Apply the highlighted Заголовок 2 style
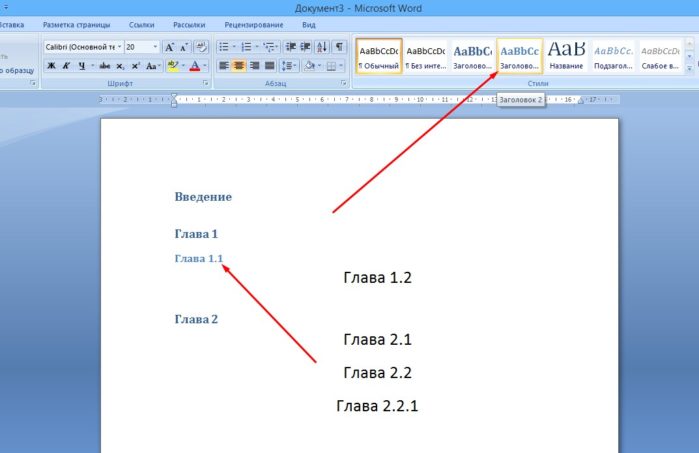The width and height of the screenshot is (699, 453). click(519, 56)
